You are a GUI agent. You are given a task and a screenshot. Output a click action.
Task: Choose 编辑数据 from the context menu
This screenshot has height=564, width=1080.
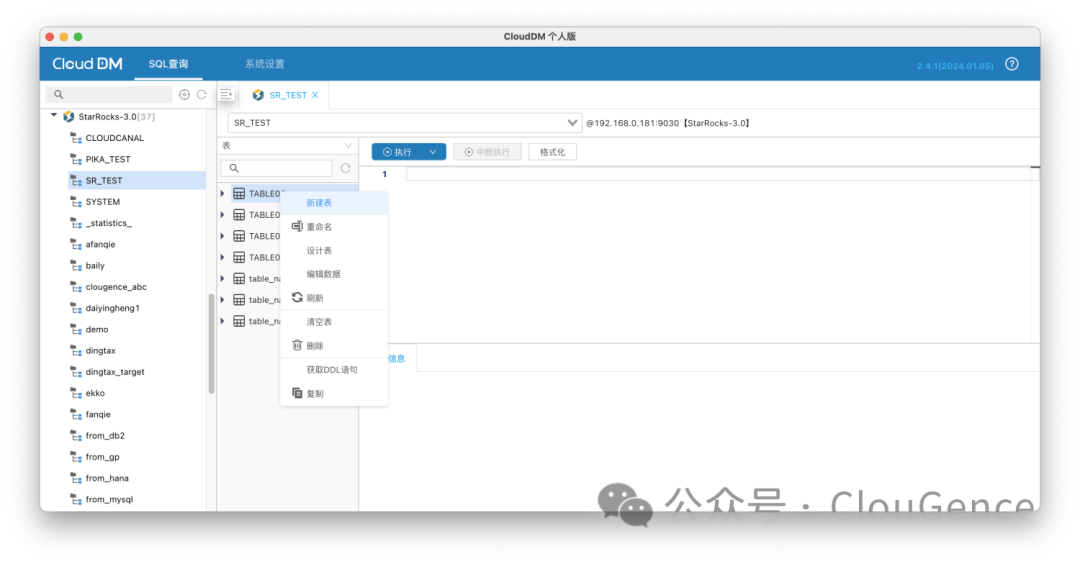[x=334, y=274]
